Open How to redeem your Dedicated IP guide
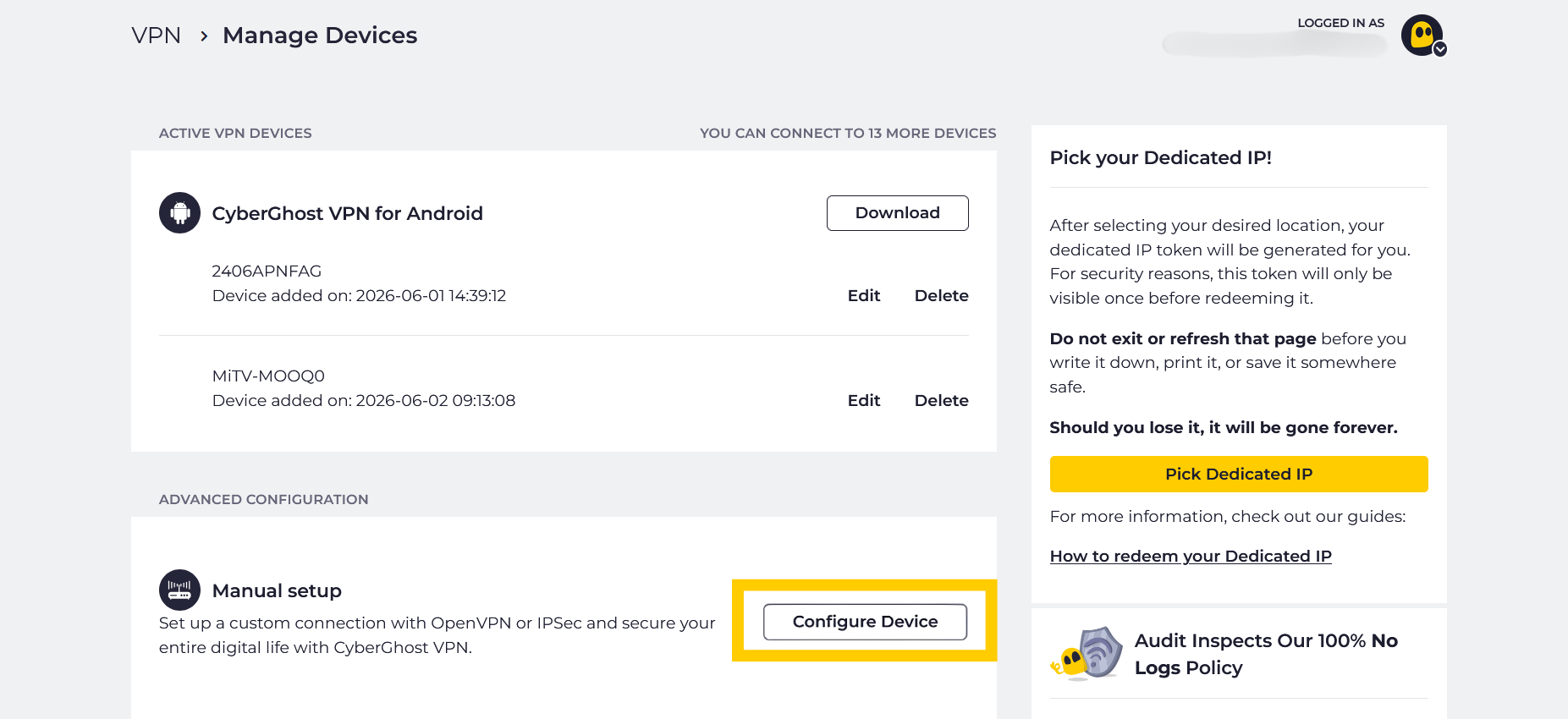Screen dimensions: 1568x719 pos(1191,556)
